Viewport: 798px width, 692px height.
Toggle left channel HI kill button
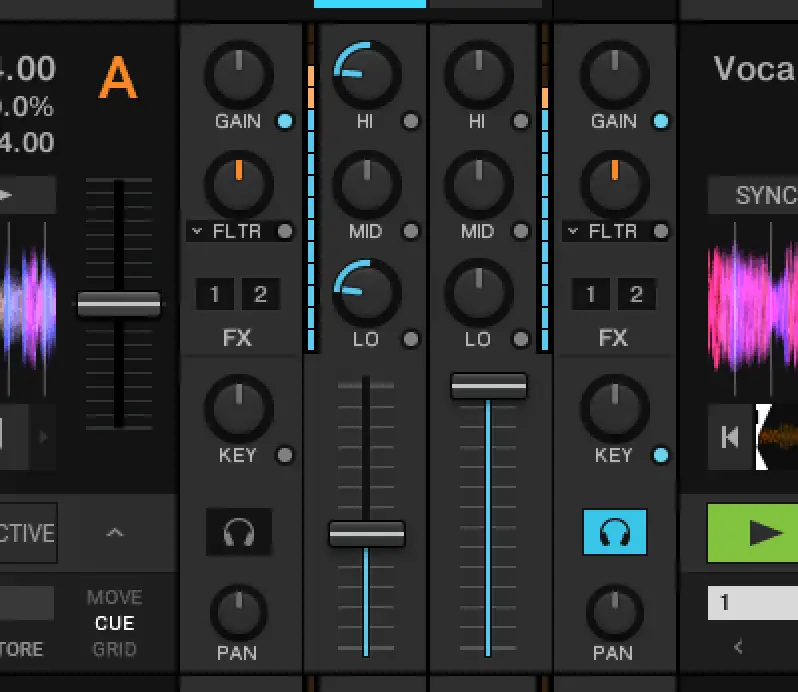pos(411,121)
